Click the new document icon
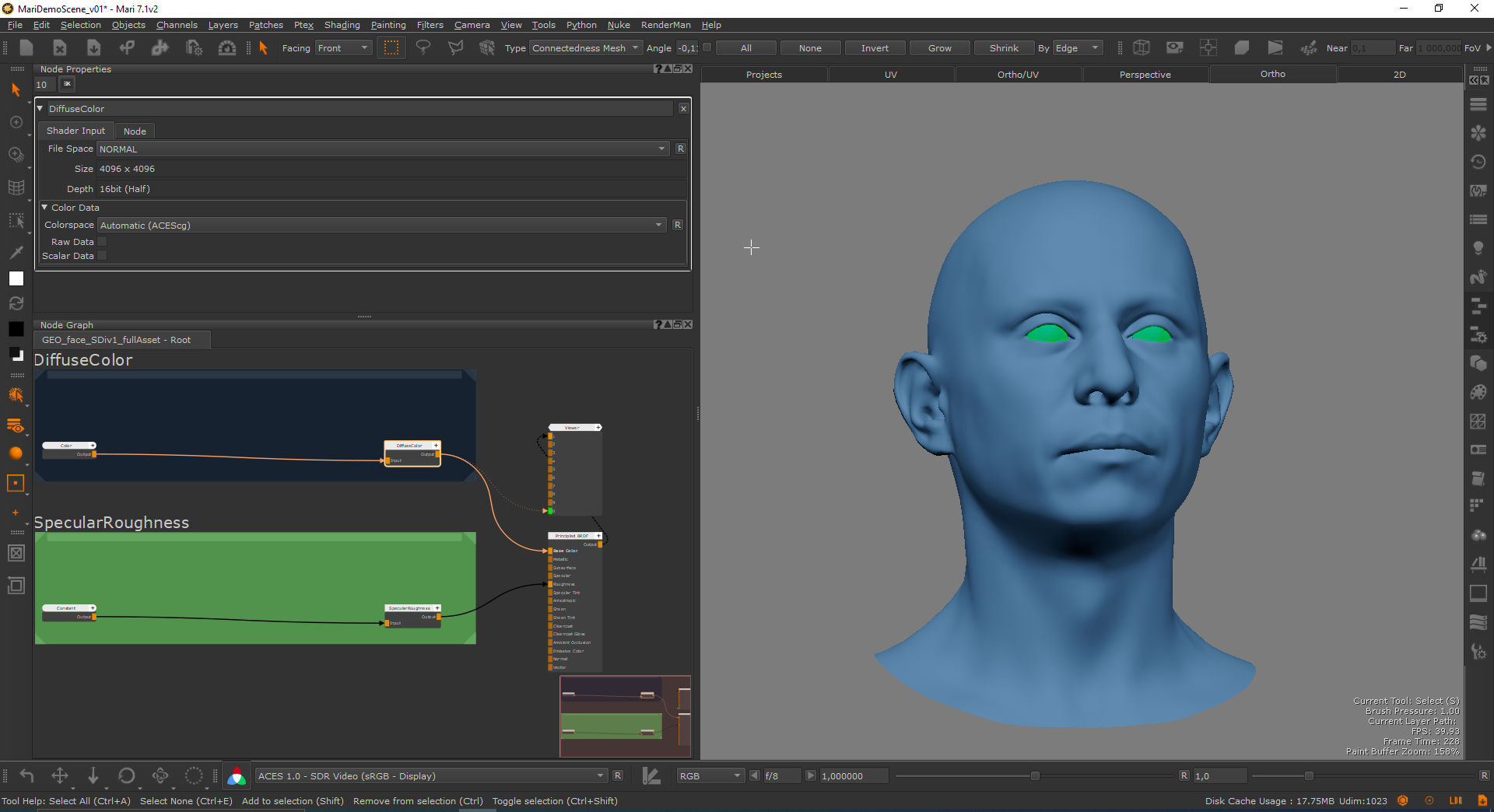Viewport: 1494px width, 812px height. coord(26,48)
